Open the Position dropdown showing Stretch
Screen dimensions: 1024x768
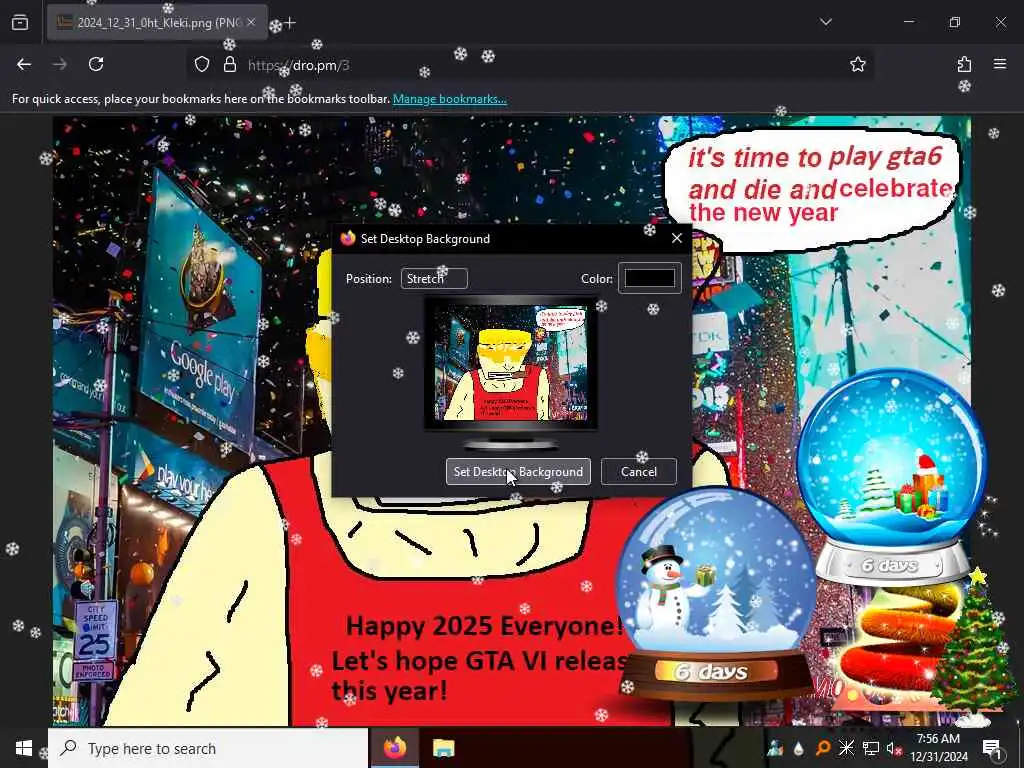coord(434,278)
